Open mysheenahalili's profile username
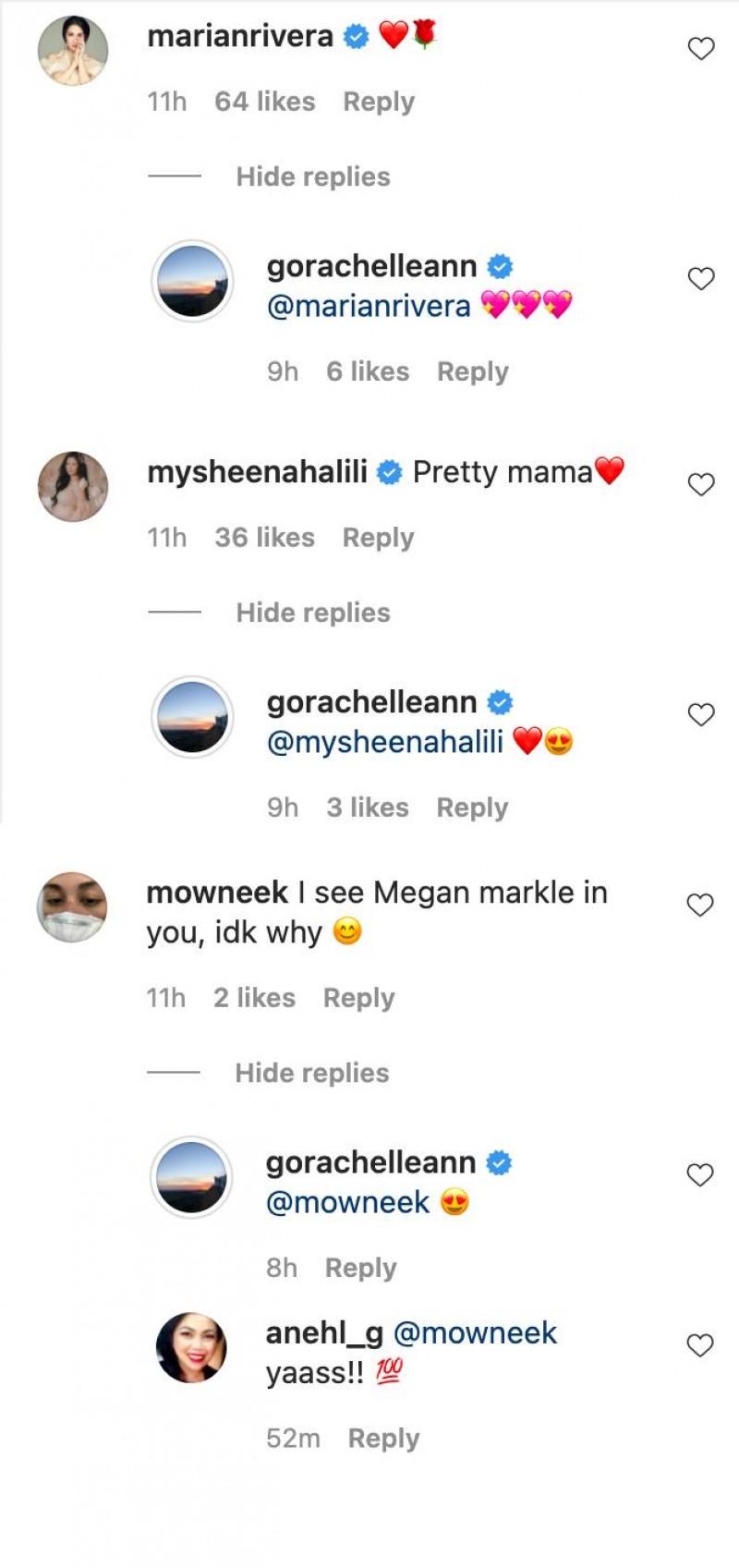The image size is (739, 1568). tap(257, 472)
